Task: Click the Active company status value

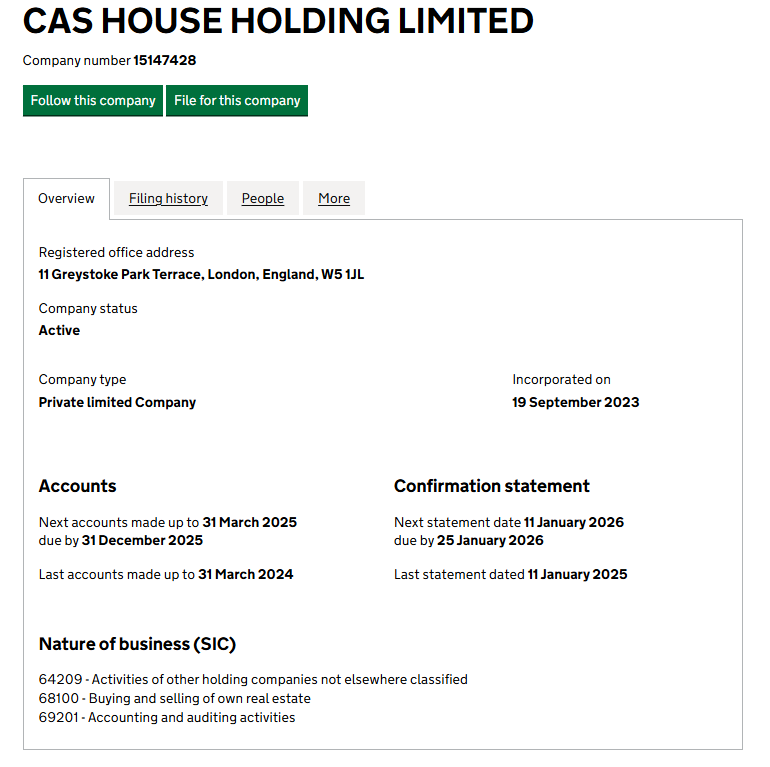Action: tap(59, 330)
